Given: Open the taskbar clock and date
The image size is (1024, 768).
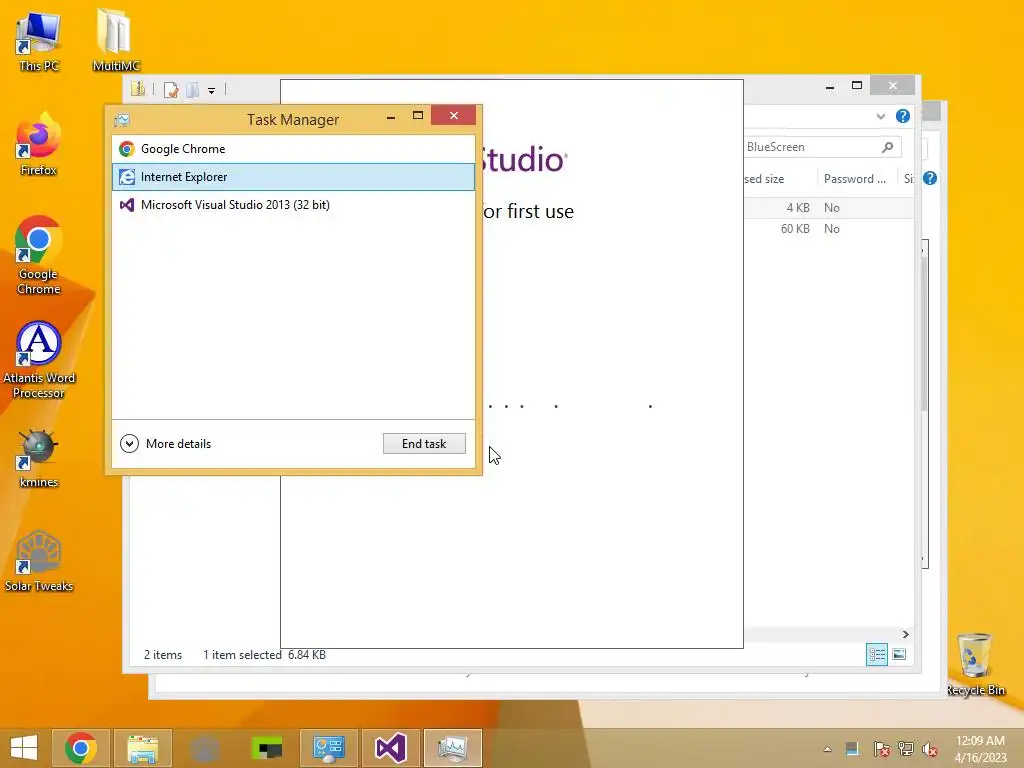Looking at the screenshot, I should [x=980, y=749].
